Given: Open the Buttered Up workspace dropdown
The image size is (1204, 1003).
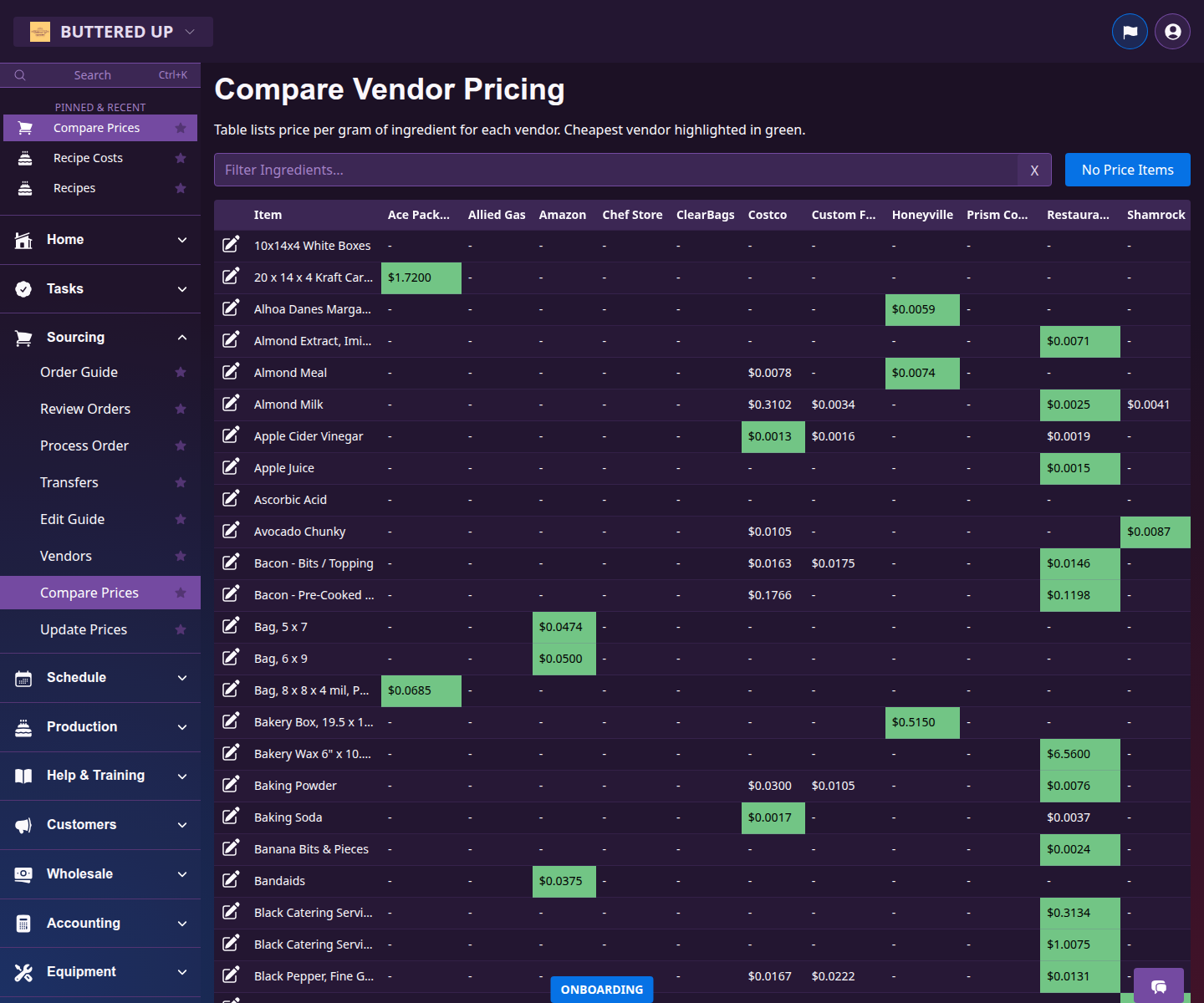Looking at the screenshot, I should [112, 31].
